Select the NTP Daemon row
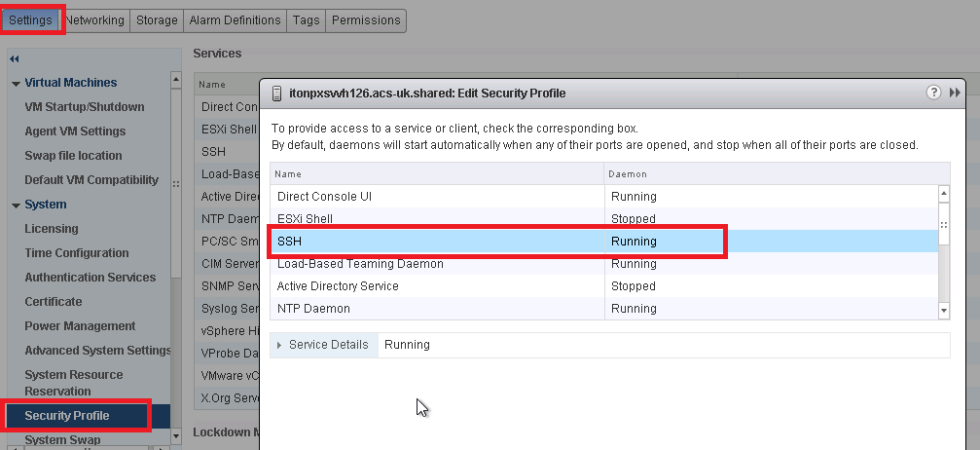This screenshot has width=980, height=450. click(604, 309)
